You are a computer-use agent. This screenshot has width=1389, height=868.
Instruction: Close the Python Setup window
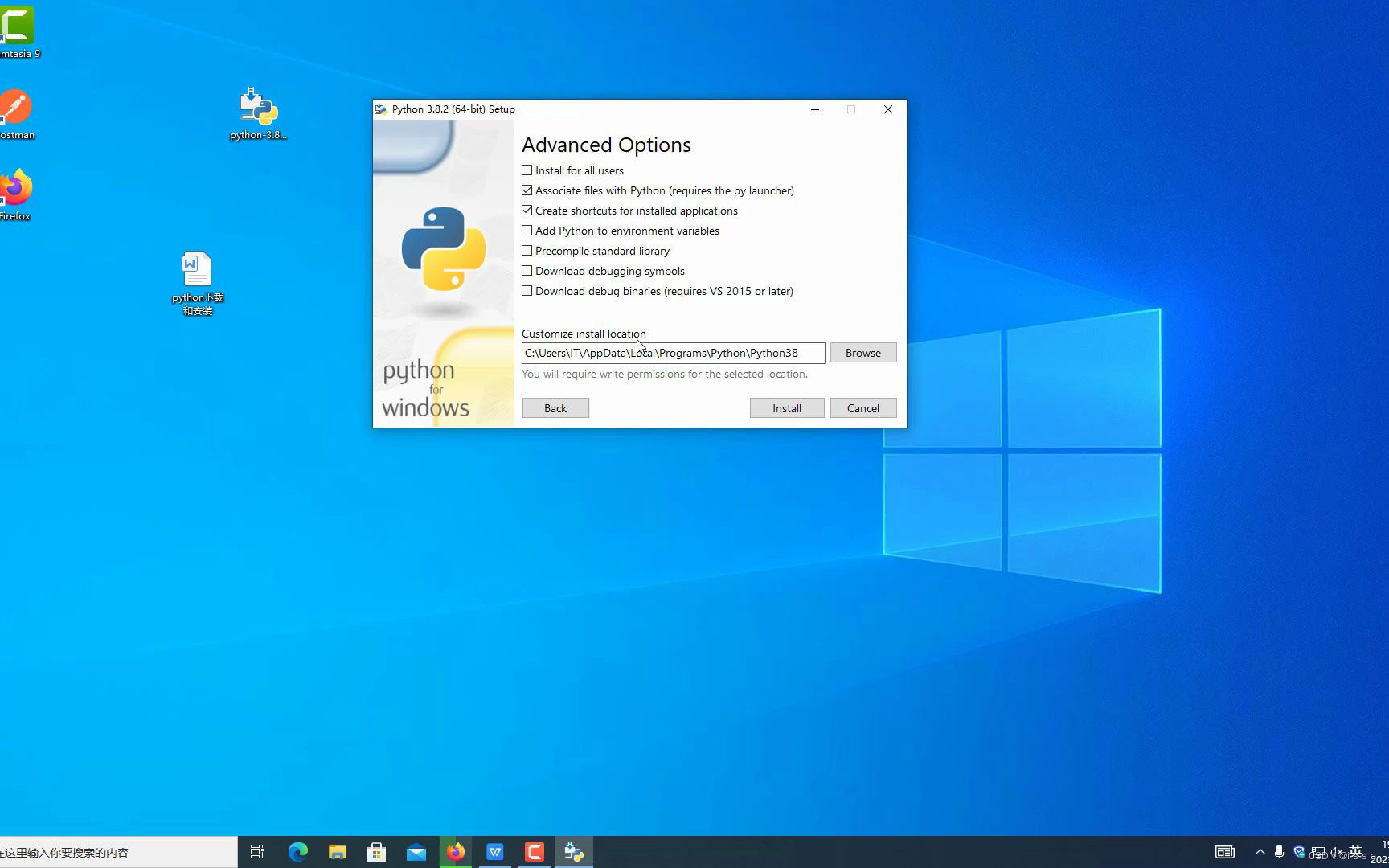click(888, 109)
